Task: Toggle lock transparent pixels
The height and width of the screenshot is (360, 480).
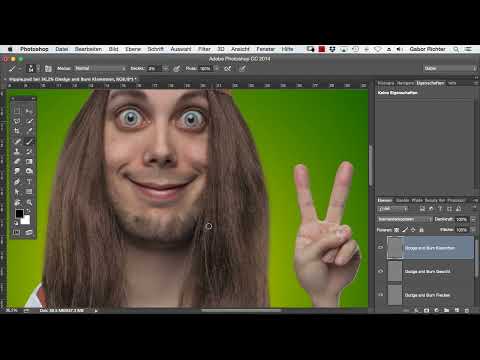Action: 396,230
